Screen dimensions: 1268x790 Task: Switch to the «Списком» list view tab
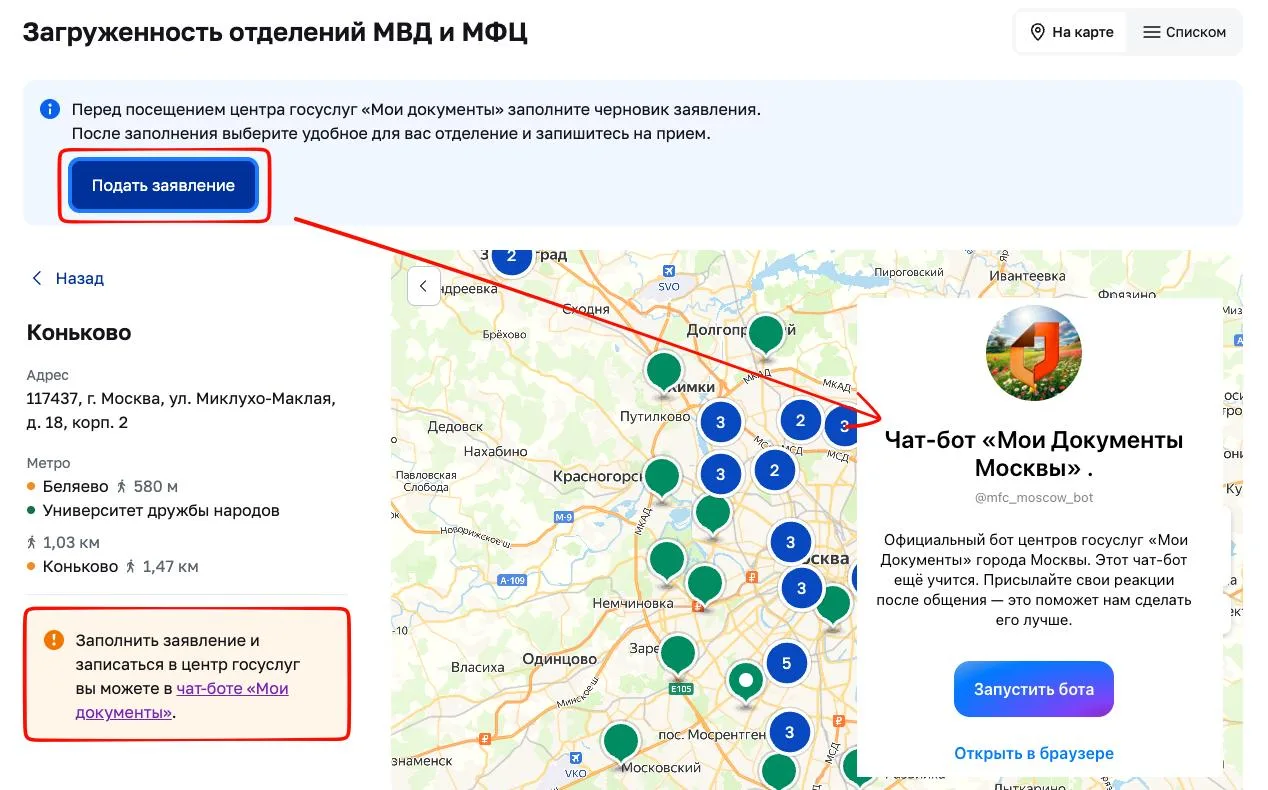tap(1184, 32)
